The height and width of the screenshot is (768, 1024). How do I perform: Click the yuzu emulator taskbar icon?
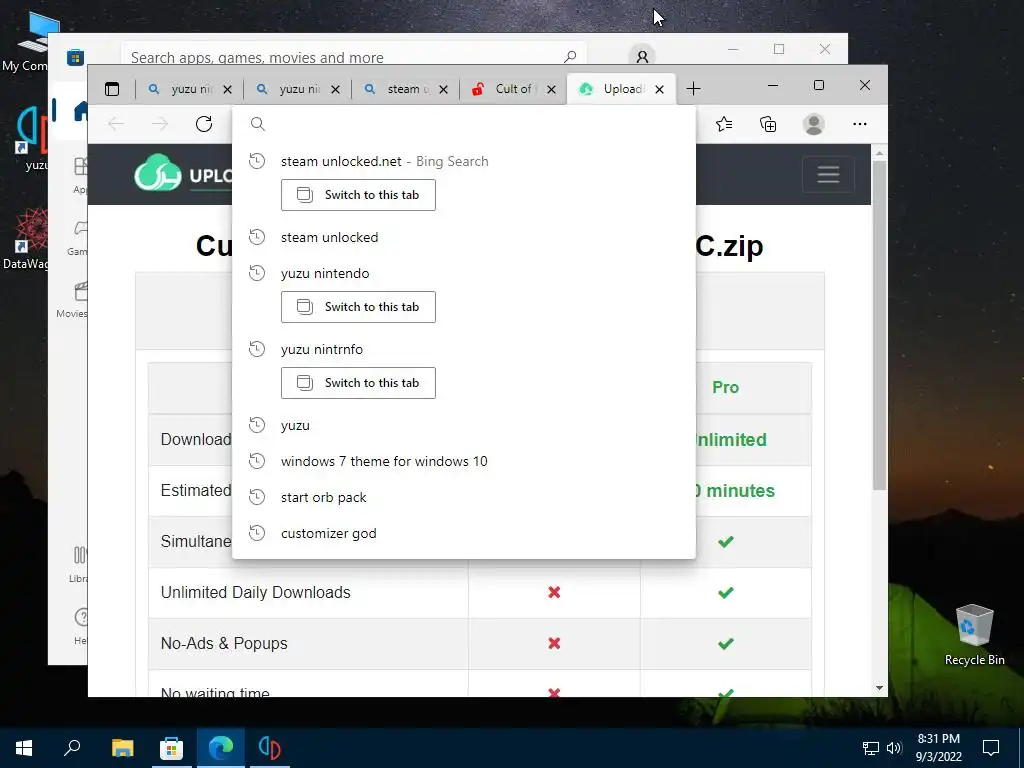[x=270, y=748]
